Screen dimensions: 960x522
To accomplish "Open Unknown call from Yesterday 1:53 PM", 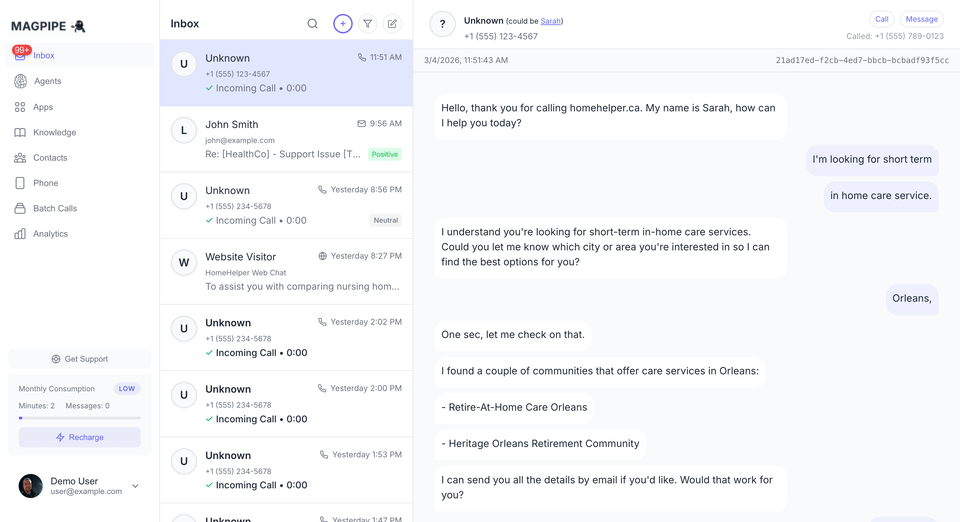I will point(286,469).
